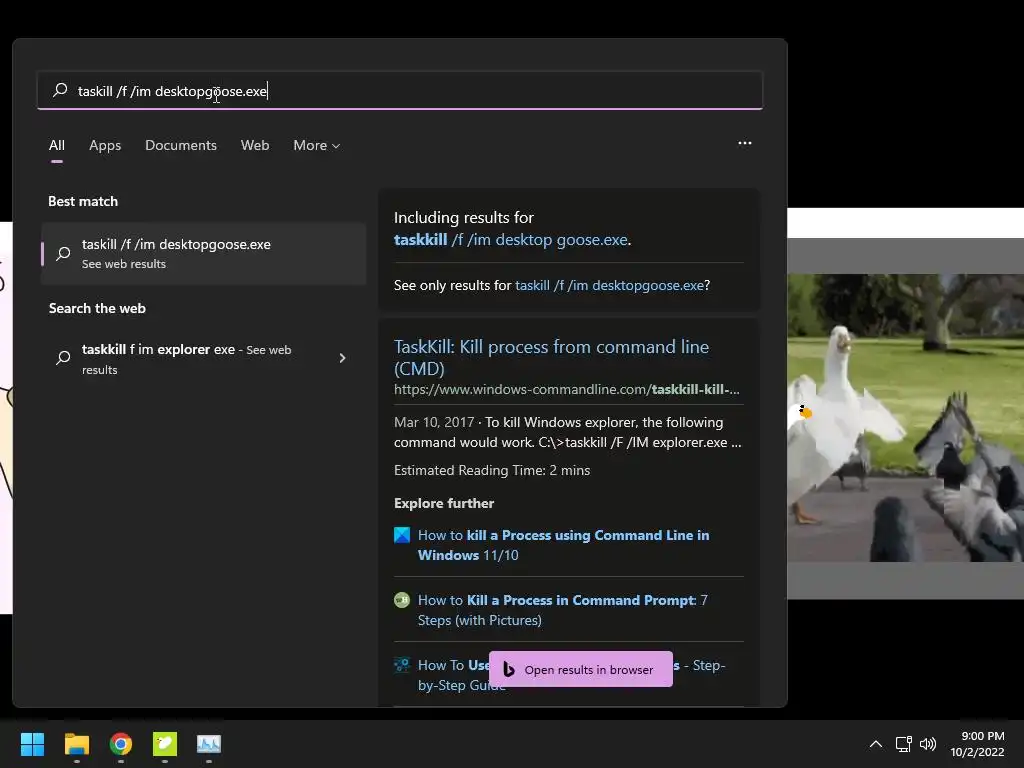Click volume speaker icon in tray
This screenshot has width=1024, height=768.
927,744
